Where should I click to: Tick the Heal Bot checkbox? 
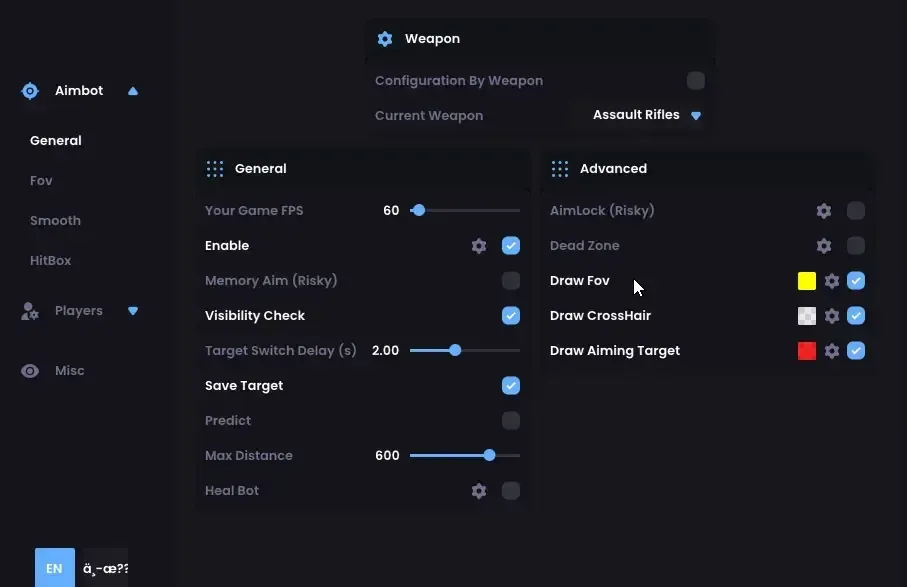[511, 491]
